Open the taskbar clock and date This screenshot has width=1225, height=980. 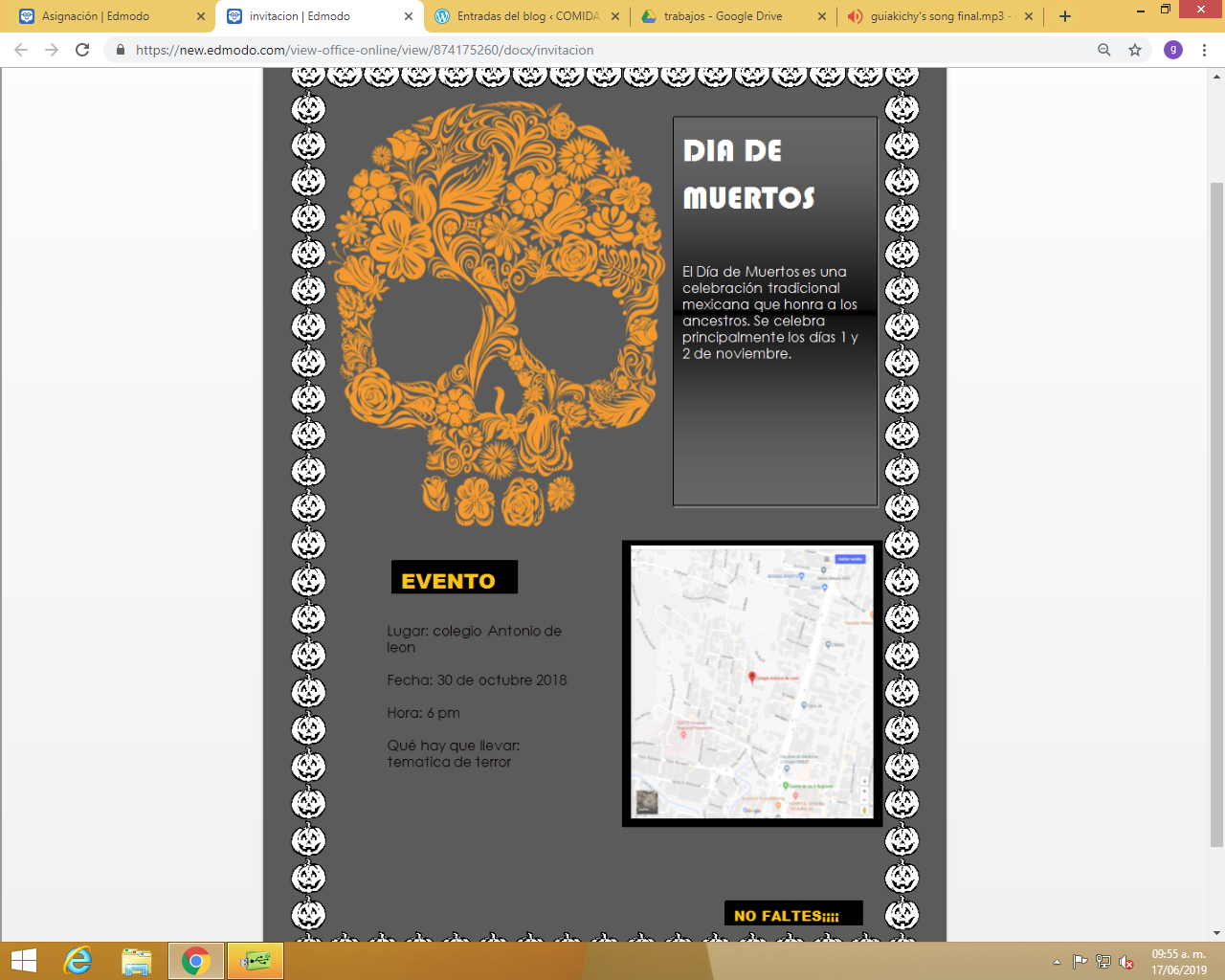1179,962
